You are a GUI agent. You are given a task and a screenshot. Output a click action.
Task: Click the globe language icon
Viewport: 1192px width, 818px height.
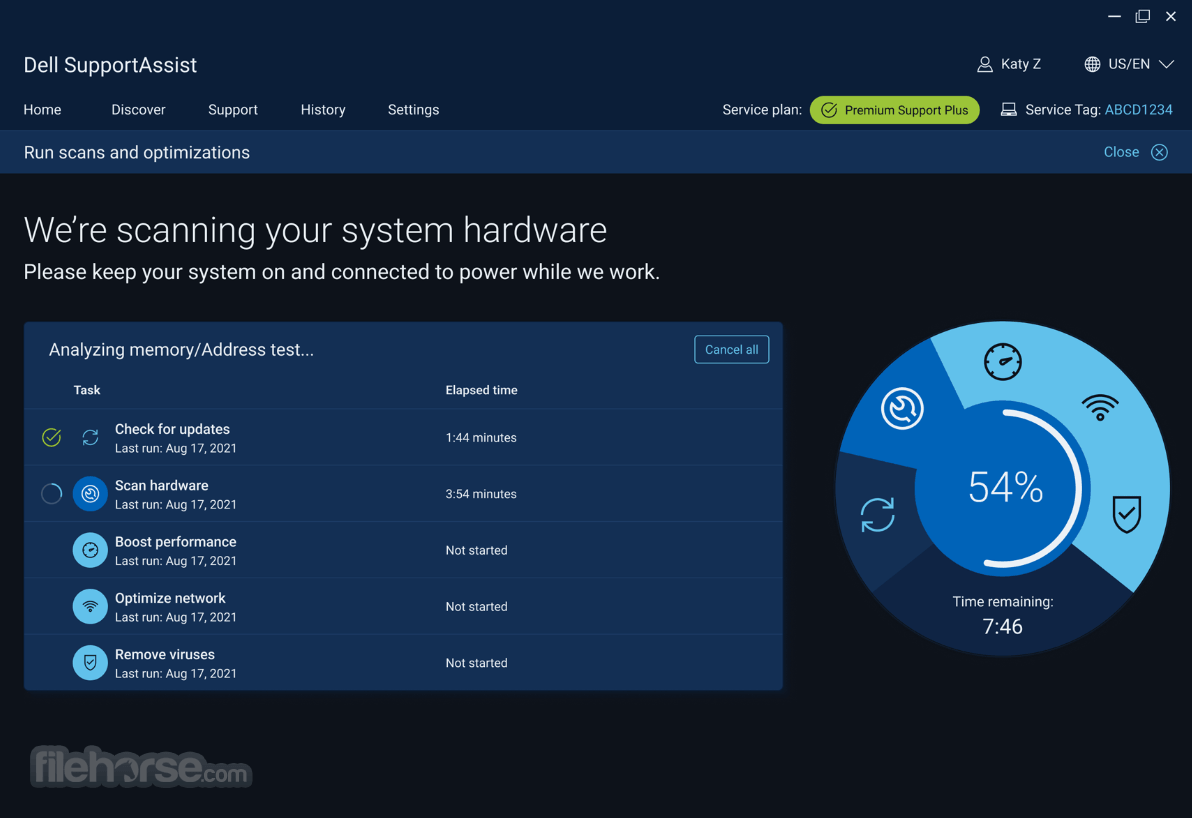point(1092,65)
